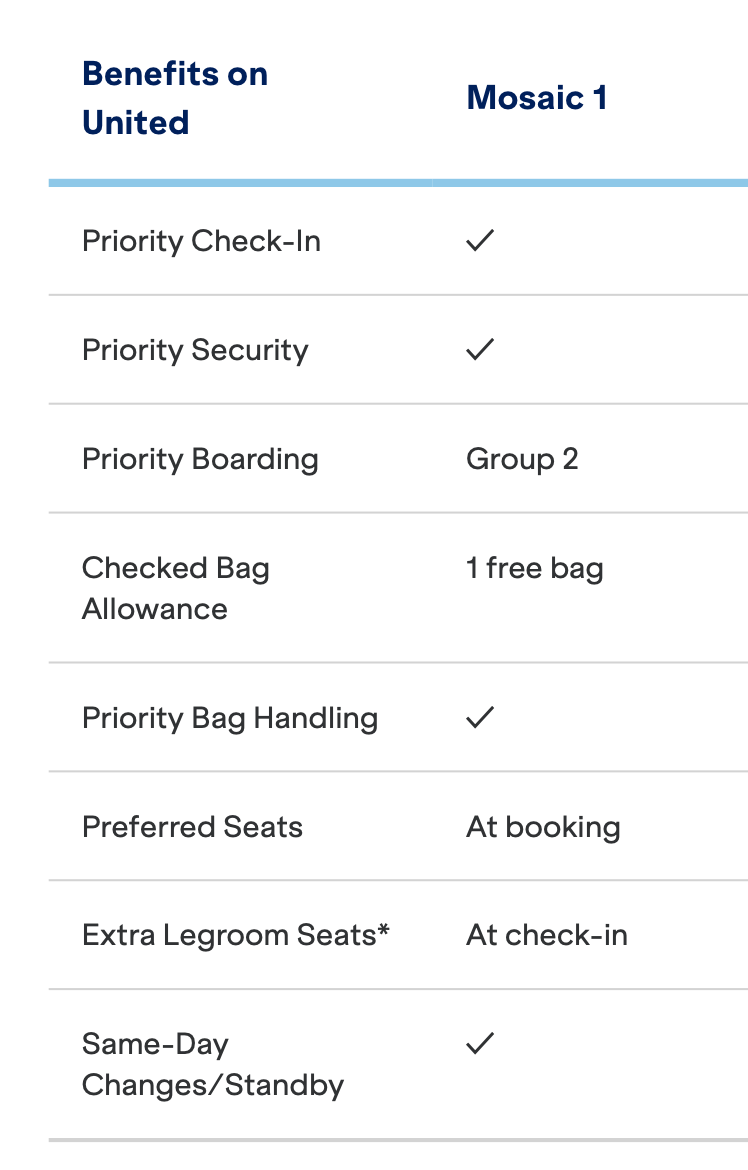Click the Priority Security row label

tap(195, 350)
